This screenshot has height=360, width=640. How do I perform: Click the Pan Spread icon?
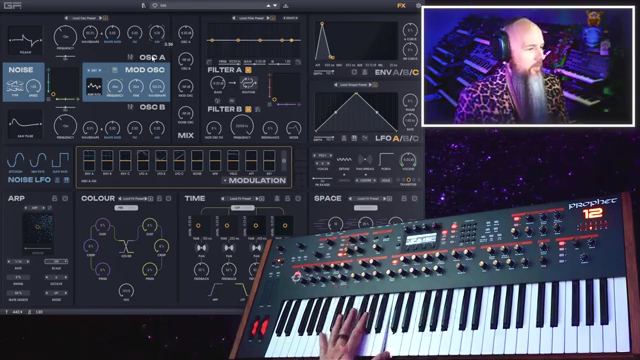(365, 160)
